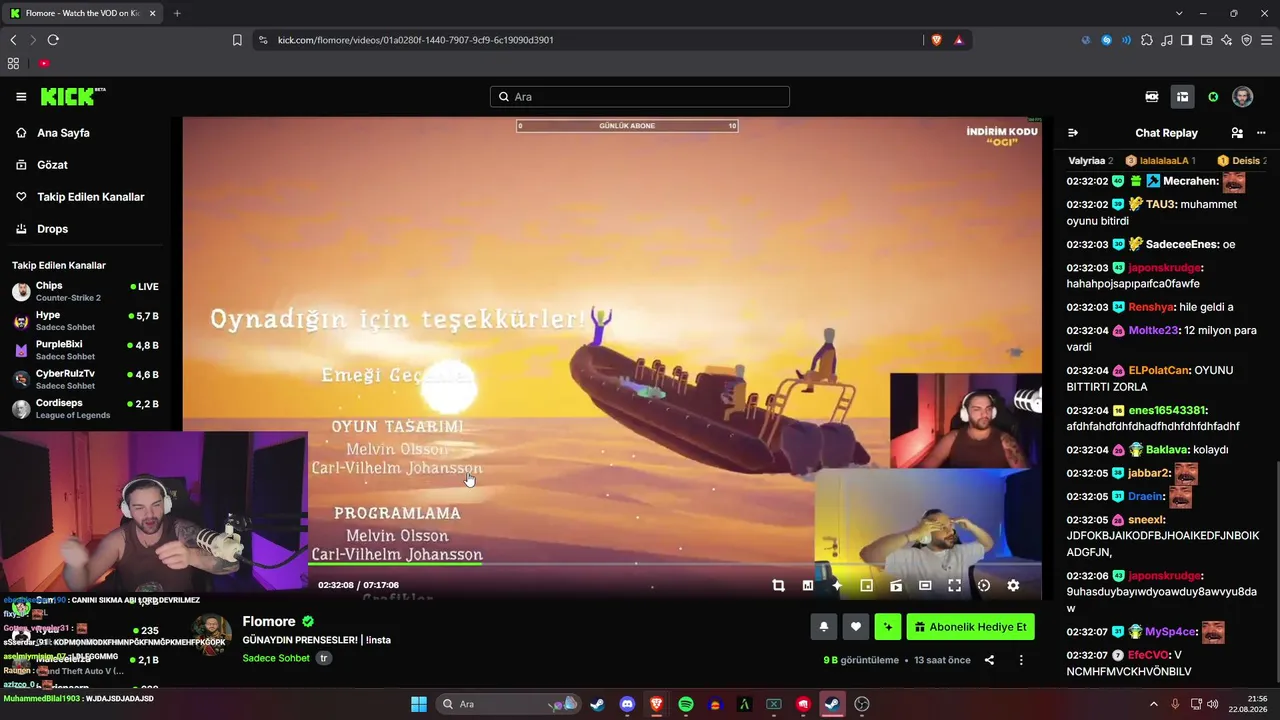Viewport: 1280px width, 720px height.
Task: Open the Windows Start menu
Action: coord(419,704)
